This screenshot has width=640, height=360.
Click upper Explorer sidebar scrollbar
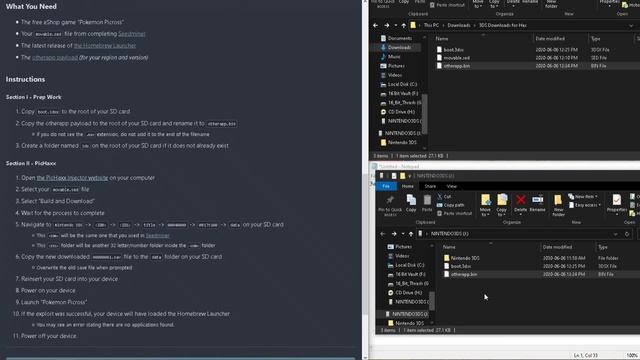425,114
